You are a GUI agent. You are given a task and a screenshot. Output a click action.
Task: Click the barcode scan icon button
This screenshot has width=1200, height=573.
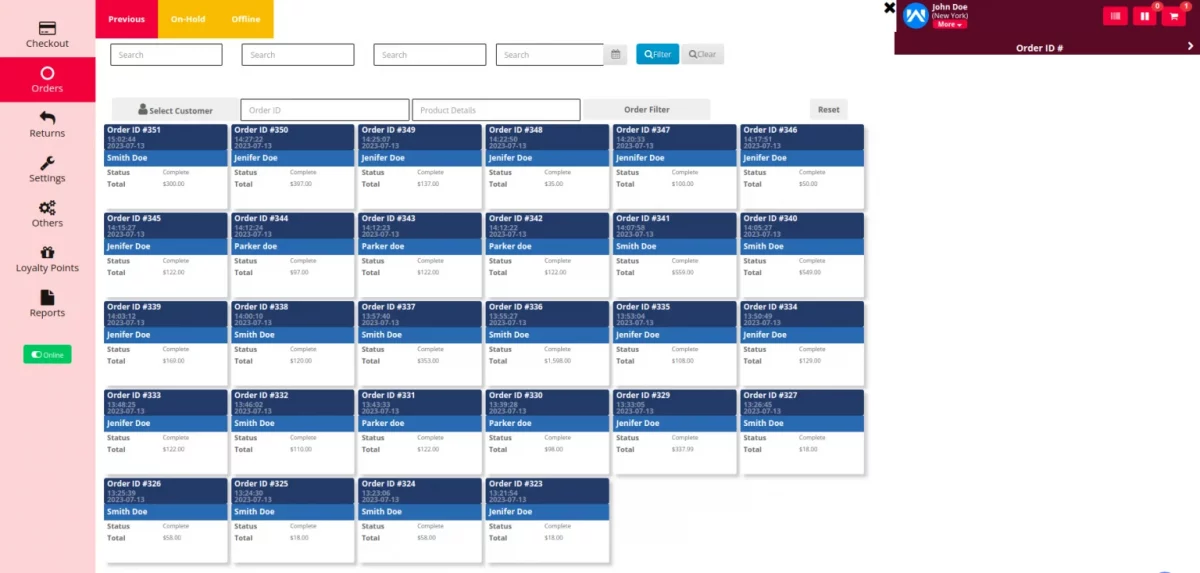pyautogui.click(x=1115, y=16)
